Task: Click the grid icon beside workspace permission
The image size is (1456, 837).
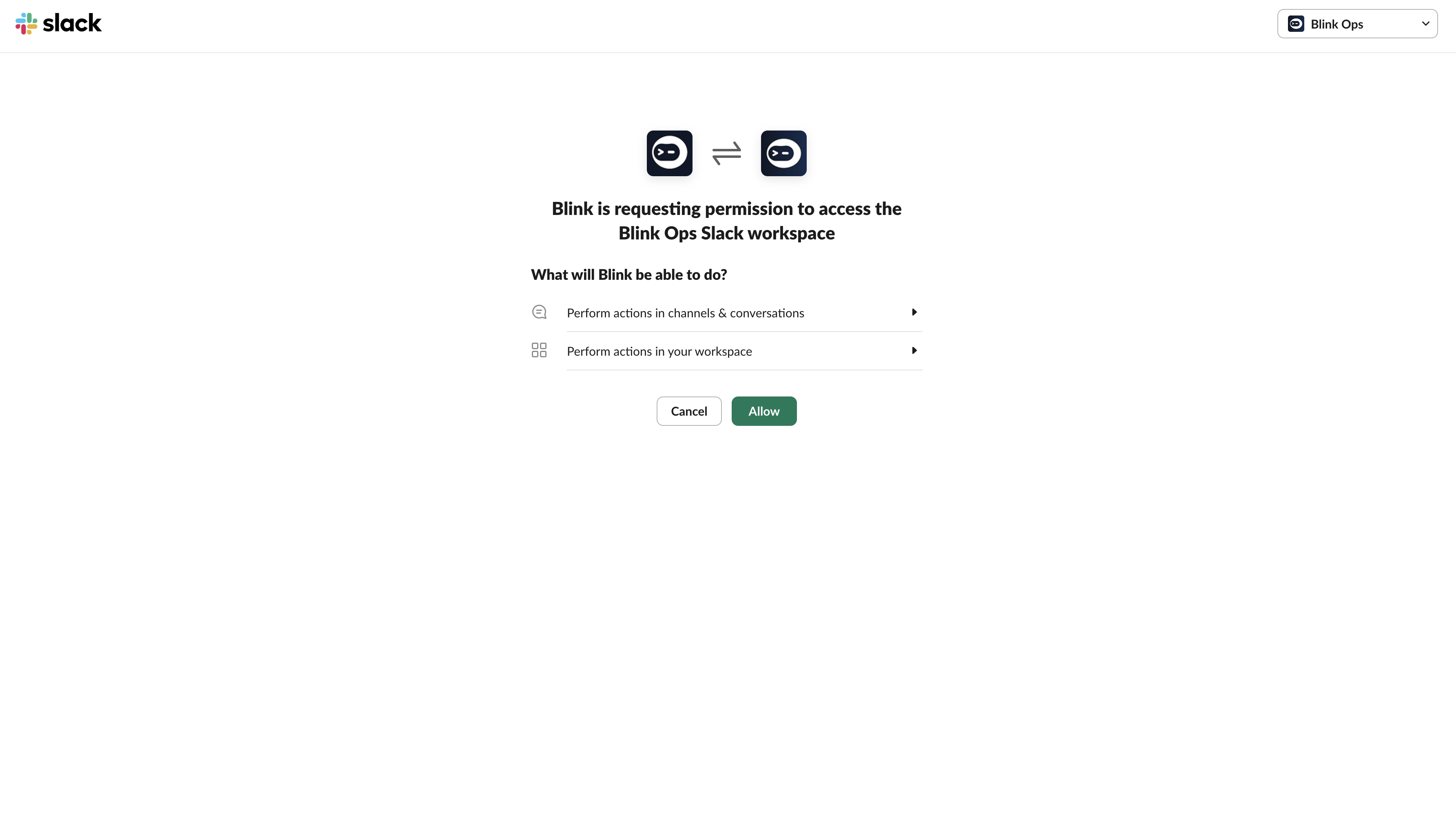Action: click(539, 350)
